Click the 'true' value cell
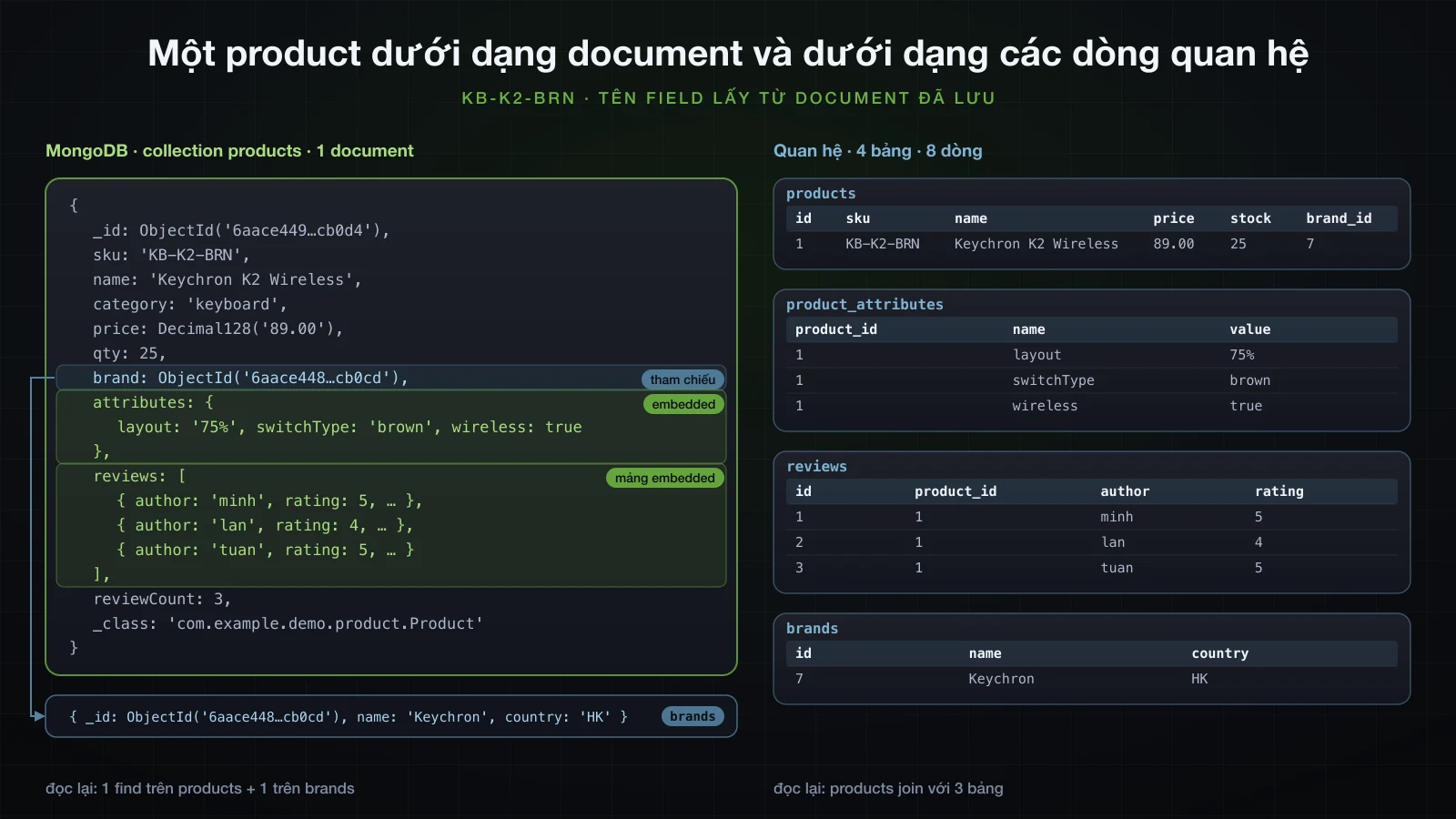 tap(1246, 406)
